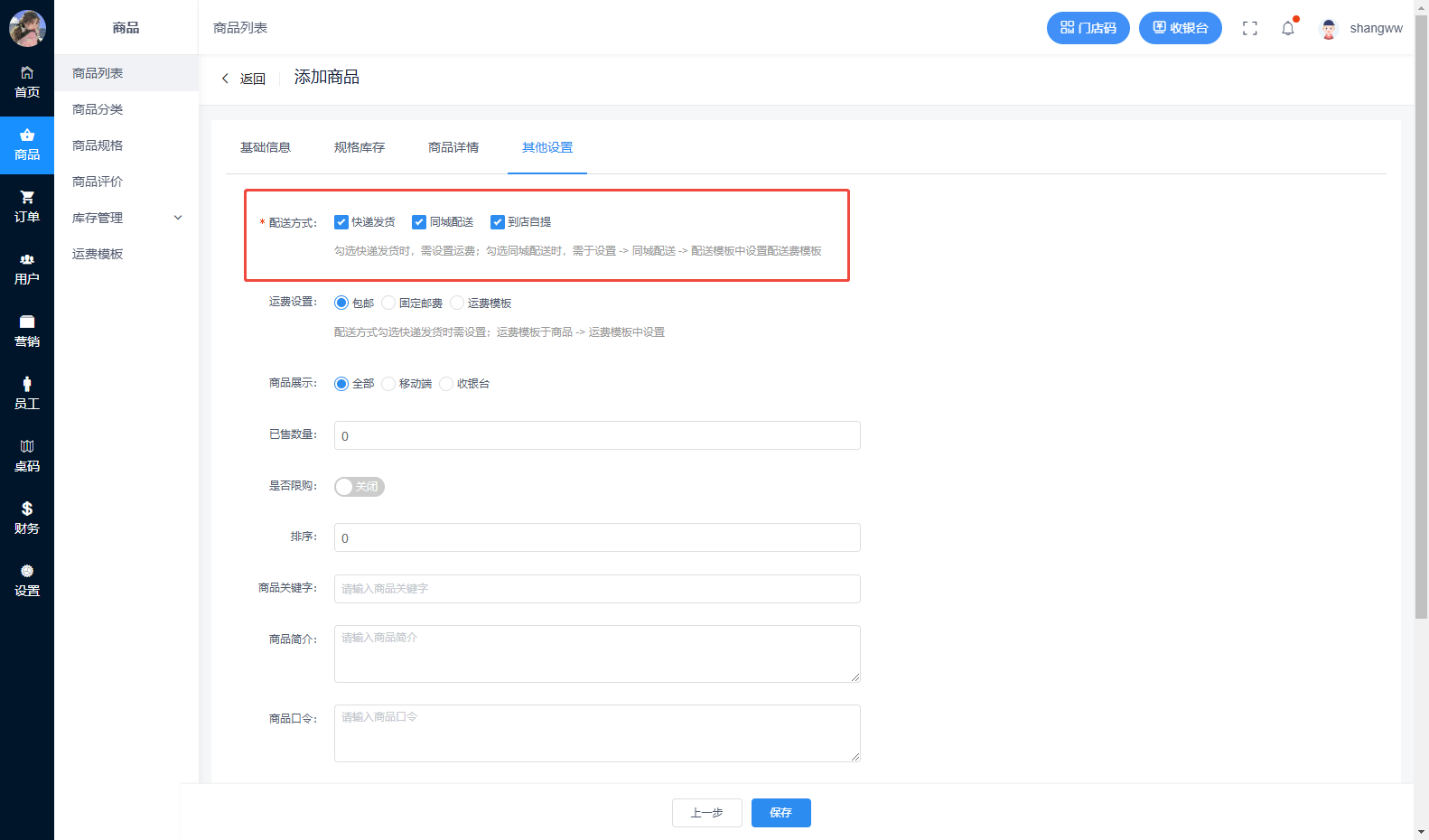Uncheck the 快递发货 checkbox
The height and width of the screenshot is (840, 1429).
[x=341, y=222]
